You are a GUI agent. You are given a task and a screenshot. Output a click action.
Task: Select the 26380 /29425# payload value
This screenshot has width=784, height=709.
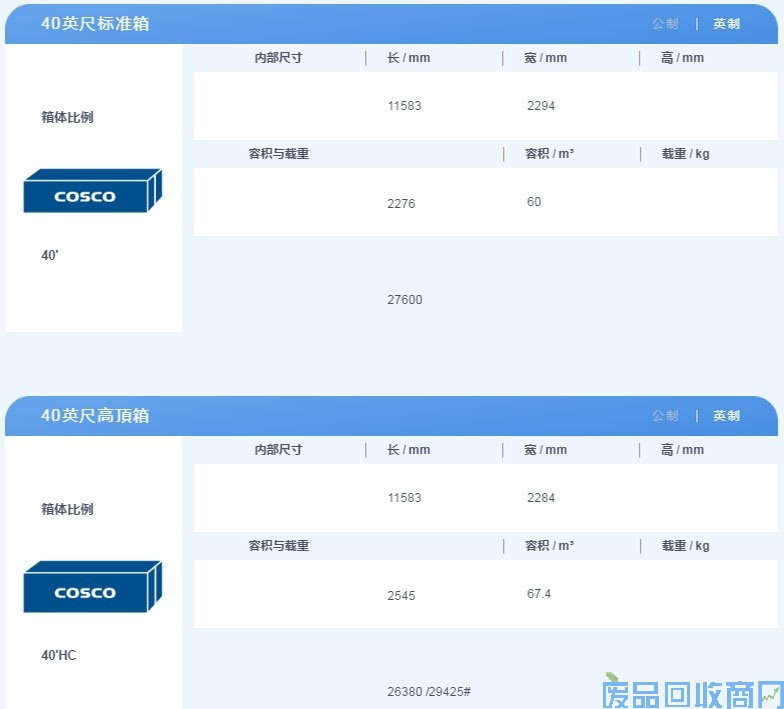(x=429, y=692)
